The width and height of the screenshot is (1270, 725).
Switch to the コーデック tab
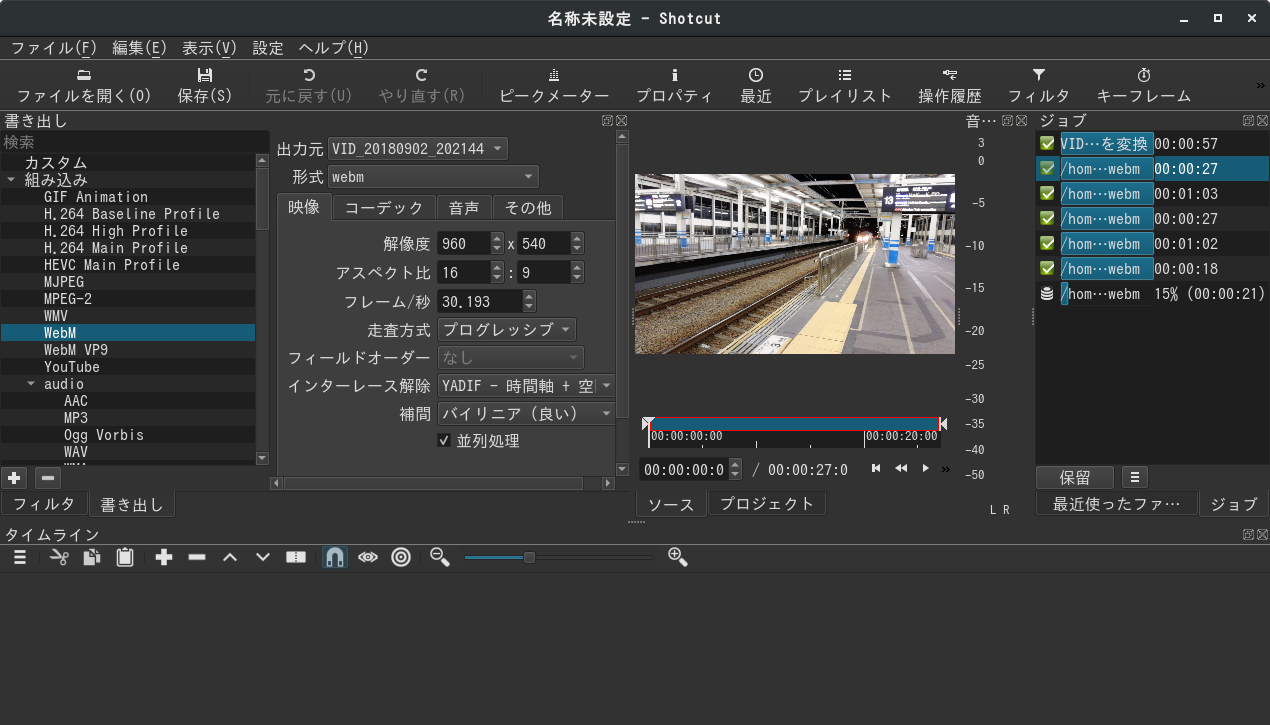click(384, 208)
